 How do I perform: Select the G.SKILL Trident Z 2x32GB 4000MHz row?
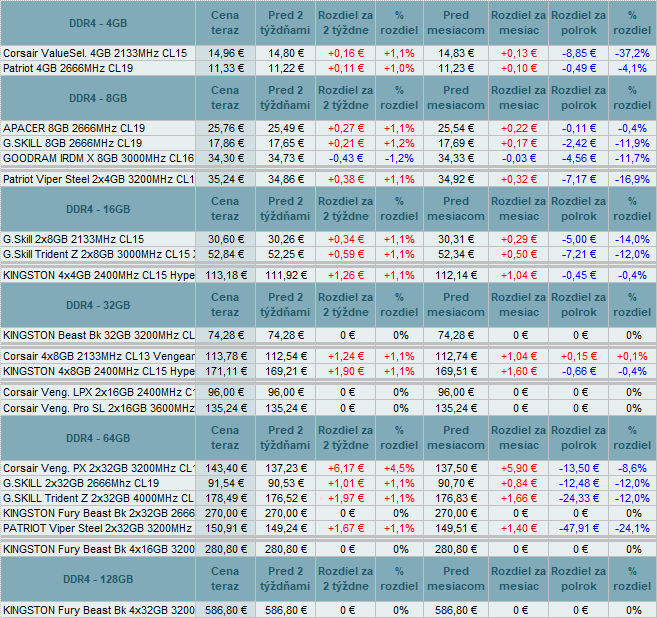point(328,498)
